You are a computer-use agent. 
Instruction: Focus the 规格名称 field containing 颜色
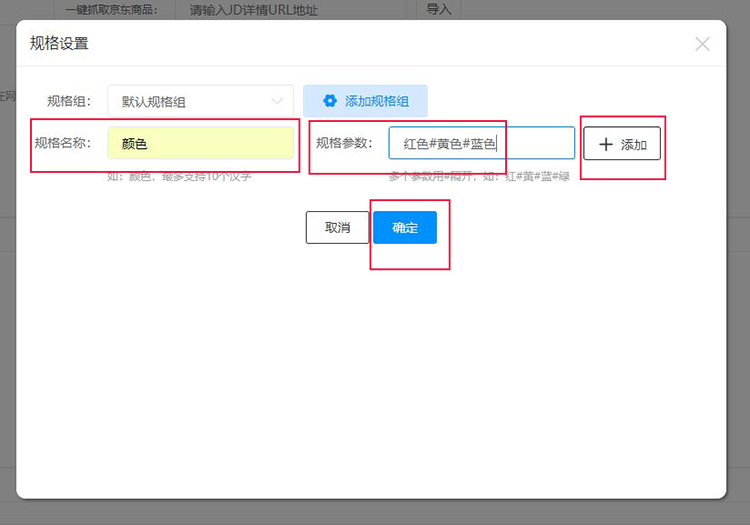[x=200, y=143]
